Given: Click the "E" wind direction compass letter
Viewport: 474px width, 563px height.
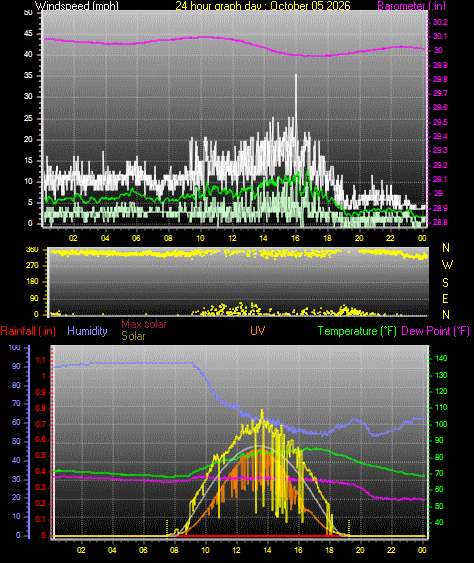Looking at the screenshot, I should click(445, 298).
